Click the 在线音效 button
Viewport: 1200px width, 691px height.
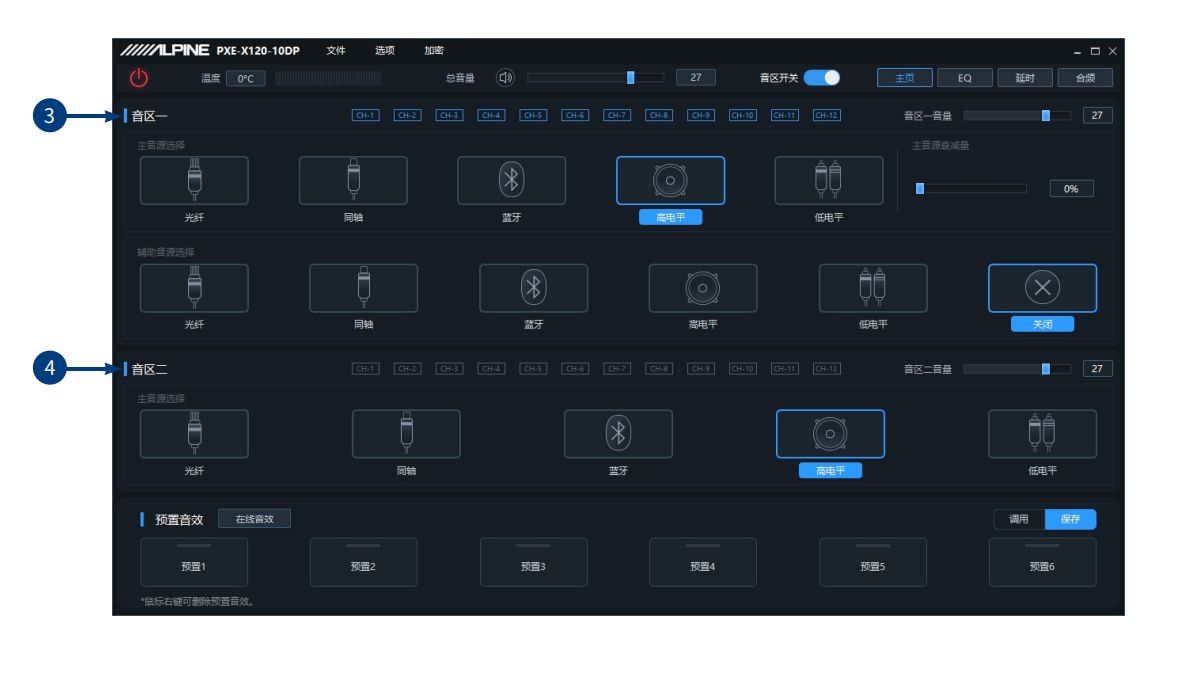[x=255, y=519]
